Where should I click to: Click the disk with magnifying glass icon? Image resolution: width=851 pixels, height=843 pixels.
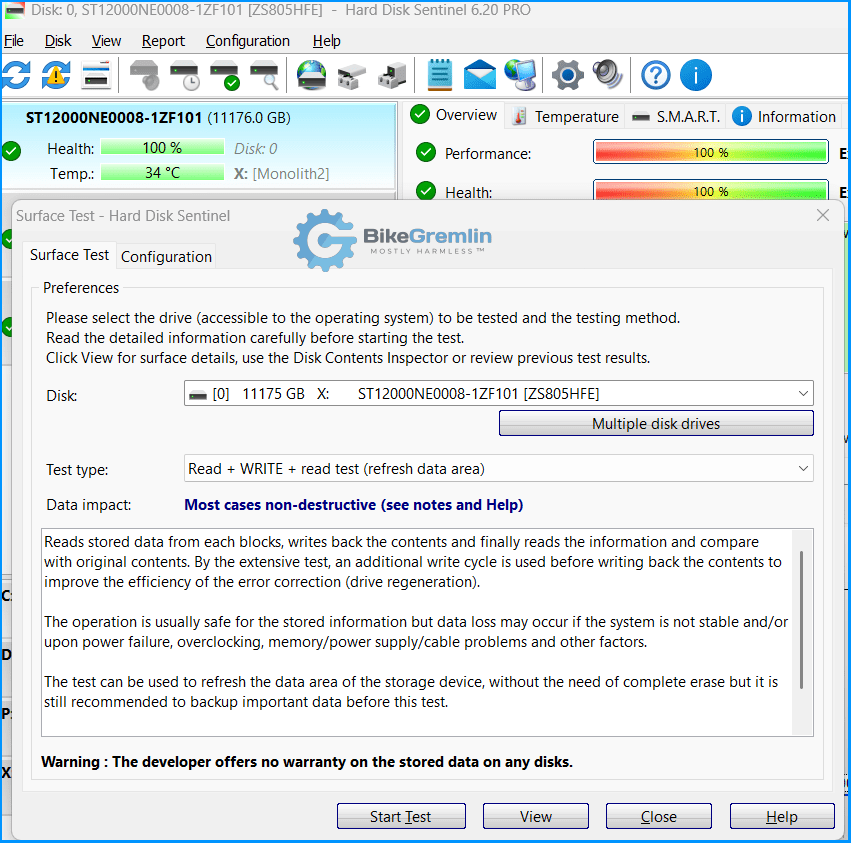click(x=265, y=75)
